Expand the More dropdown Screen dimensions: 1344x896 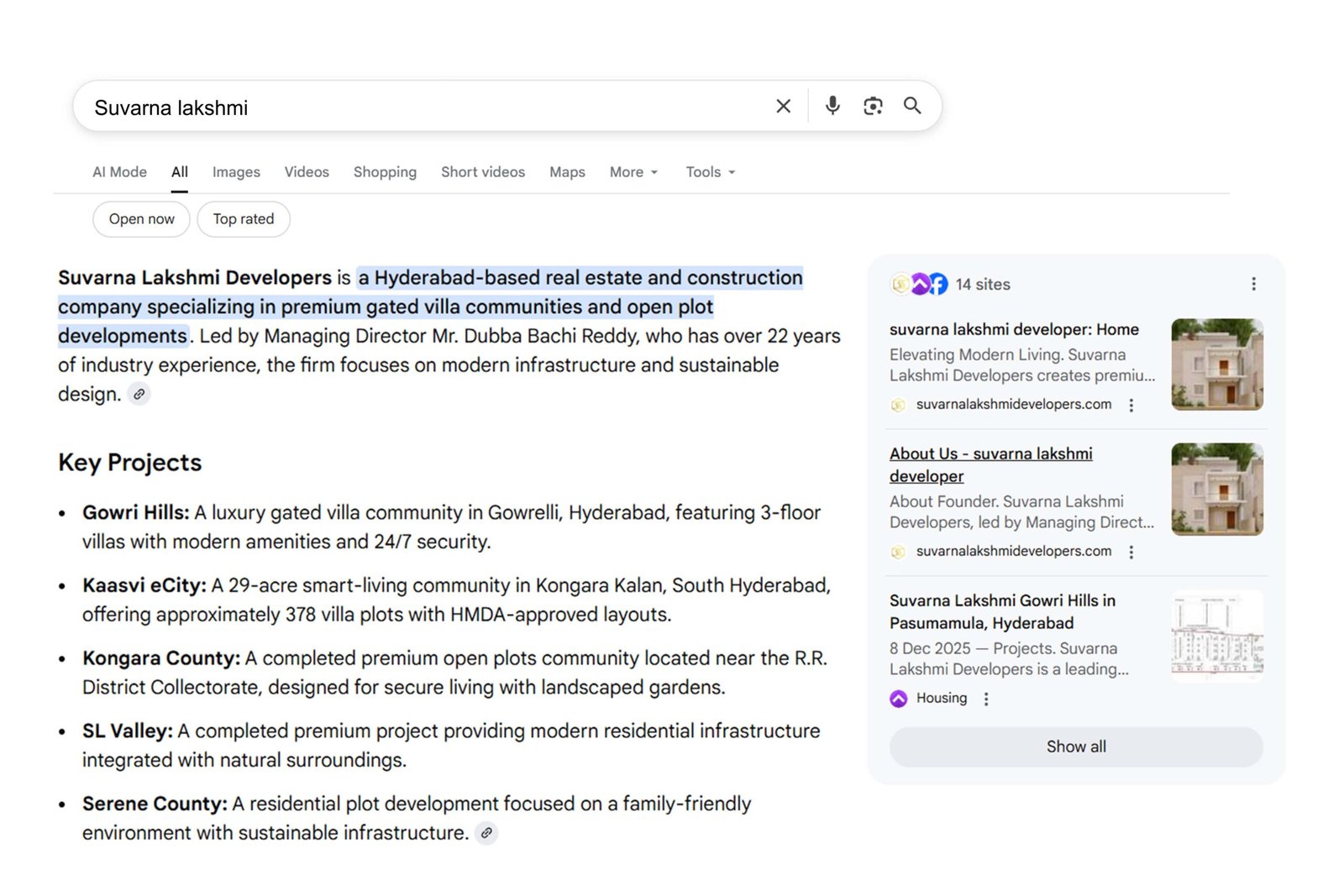click(x=633, y=172)
